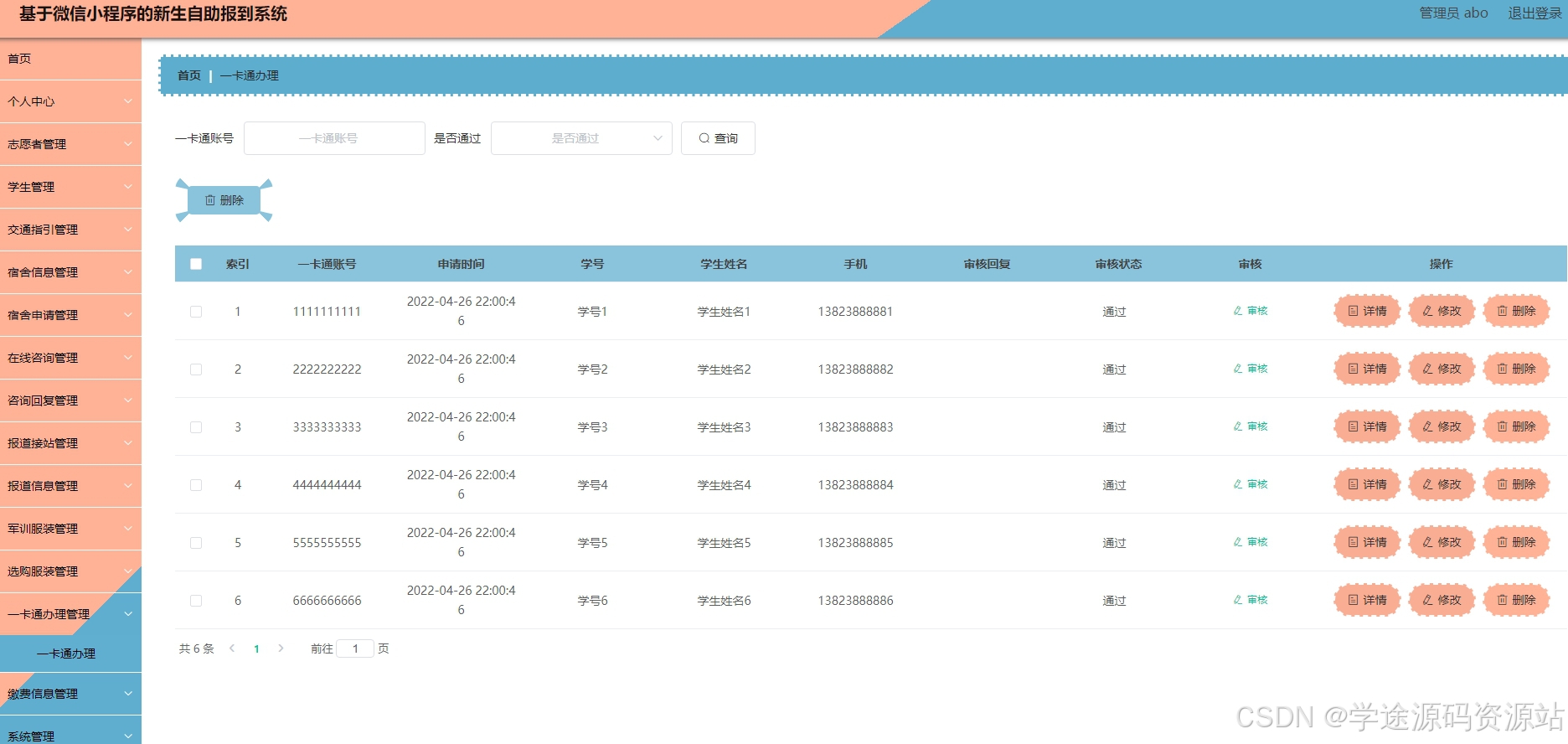Click 管理员 abo user label
Viewport: 1568px width, 744px height.
[x=1453, y=13]
